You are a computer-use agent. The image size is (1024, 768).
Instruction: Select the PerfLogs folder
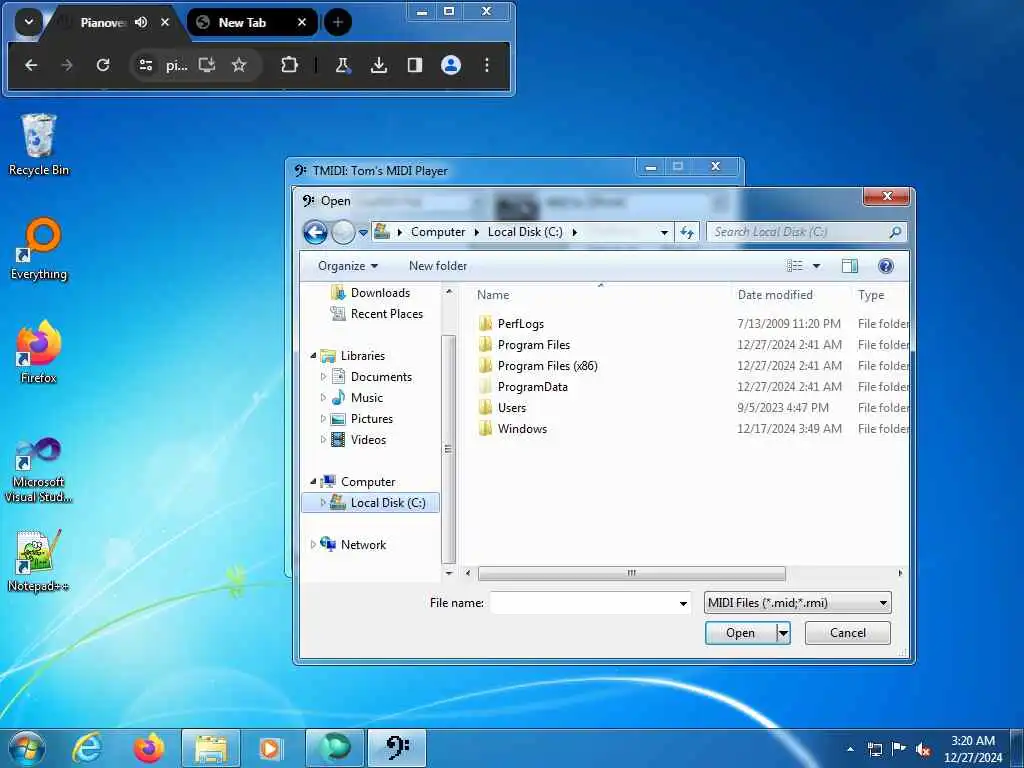point(520,323)
